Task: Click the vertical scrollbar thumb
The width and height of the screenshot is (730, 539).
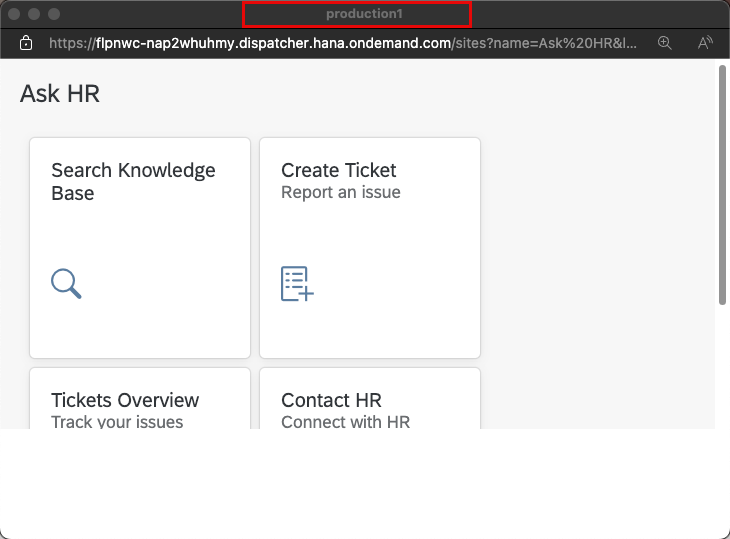Action: [x=722, y=185]
